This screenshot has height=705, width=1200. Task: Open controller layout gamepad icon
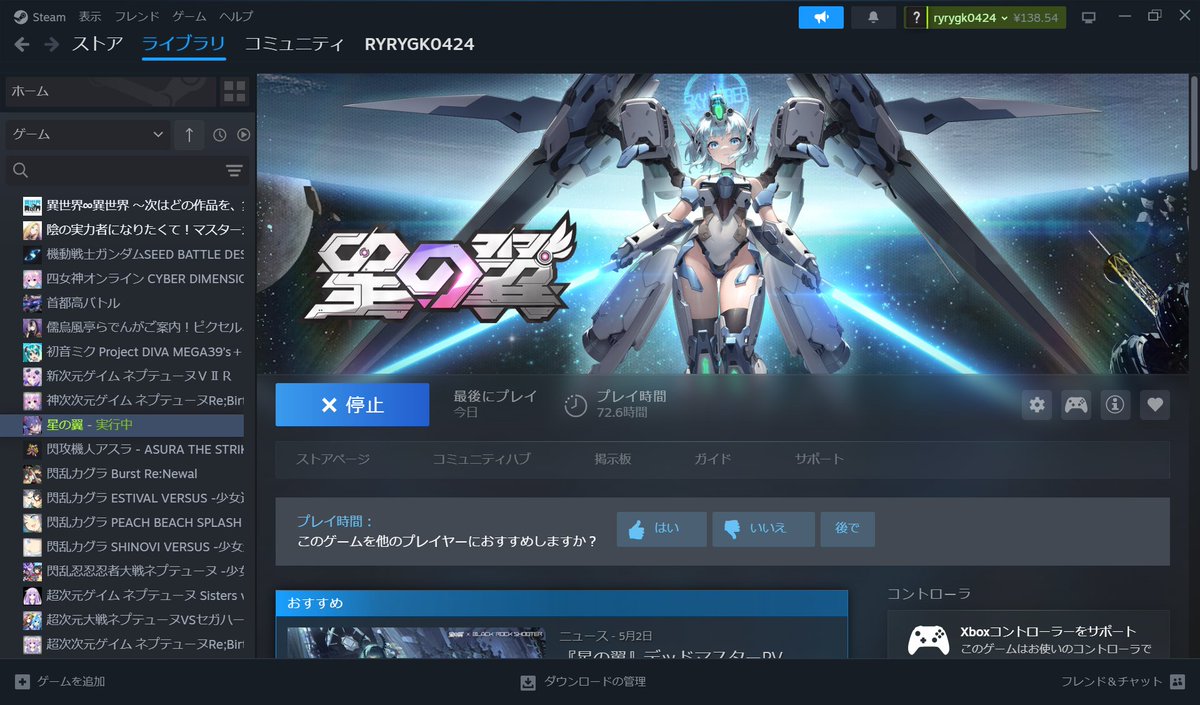[1076, 405]
